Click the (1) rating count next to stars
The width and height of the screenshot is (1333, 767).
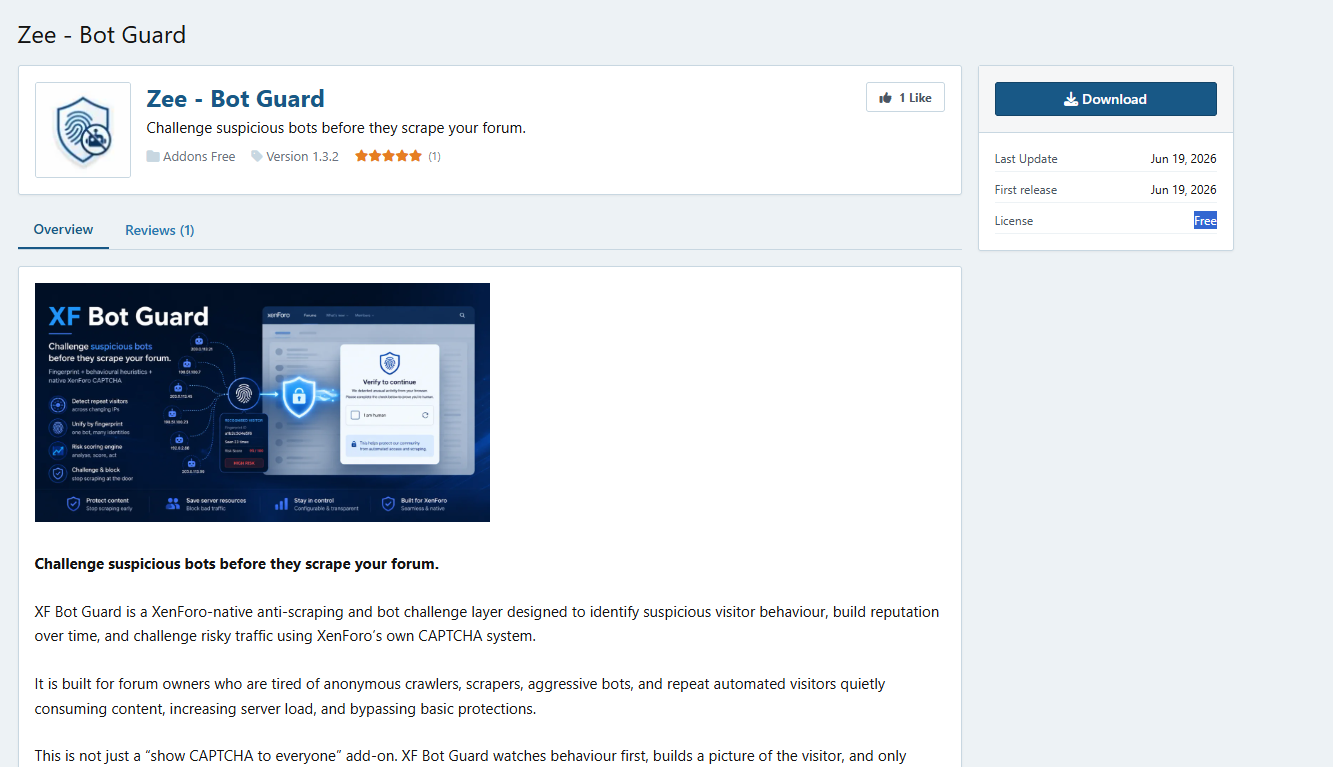click(434, 156)
